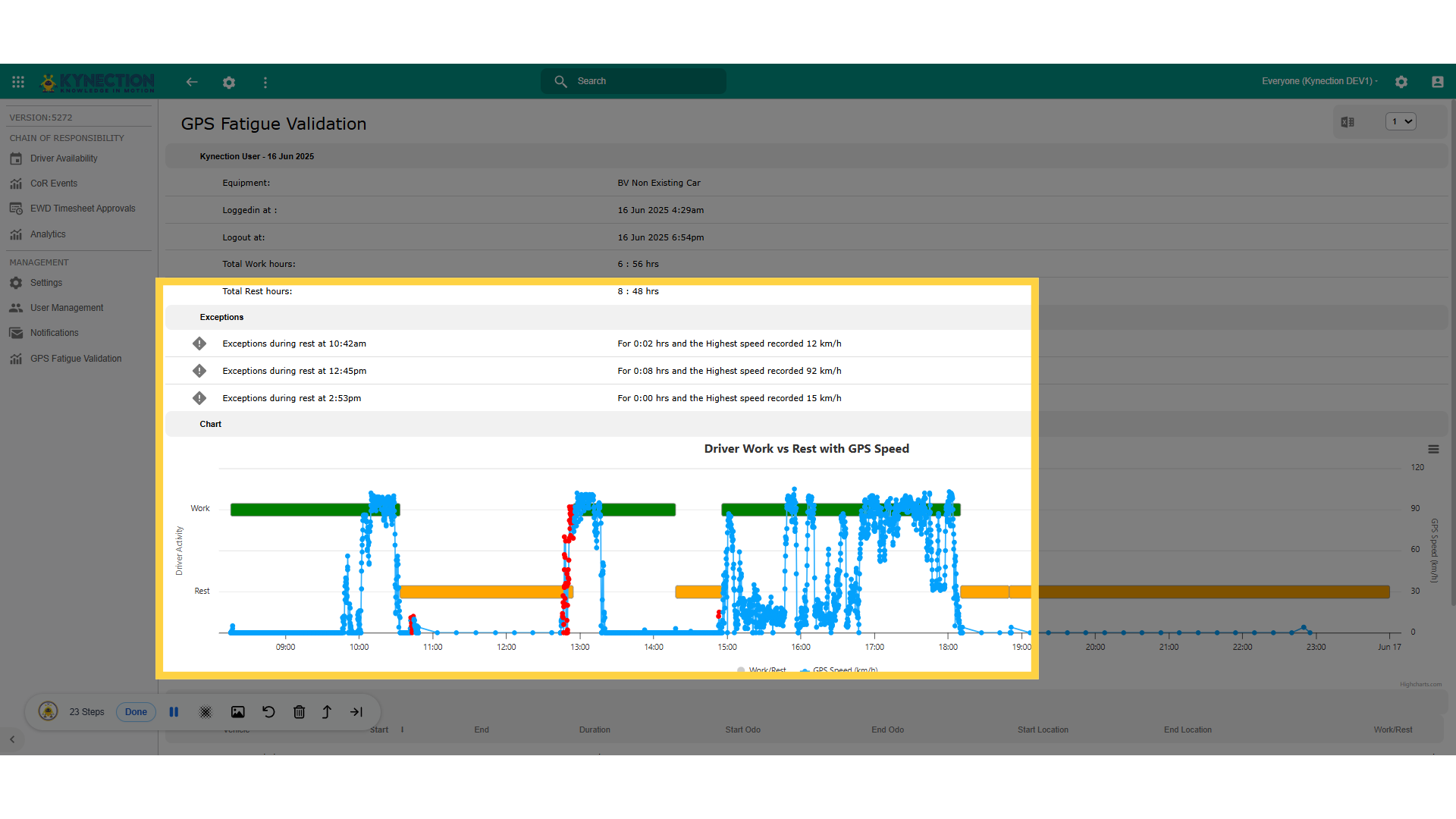Open page settings gear next to back arrow

pyautogui.click(x=229, y=82)
